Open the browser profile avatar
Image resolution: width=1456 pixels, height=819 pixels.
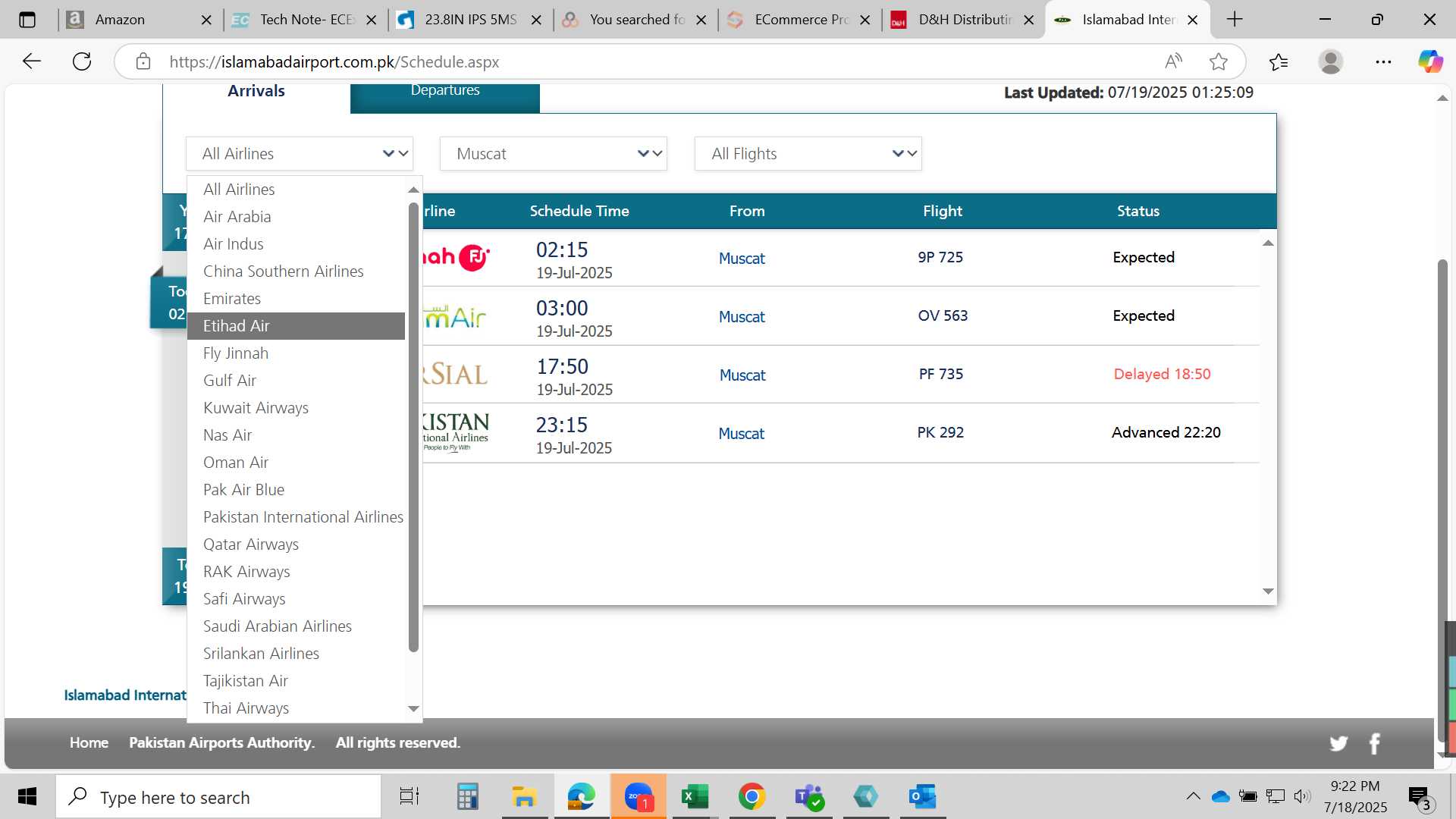click(1331, 61)
